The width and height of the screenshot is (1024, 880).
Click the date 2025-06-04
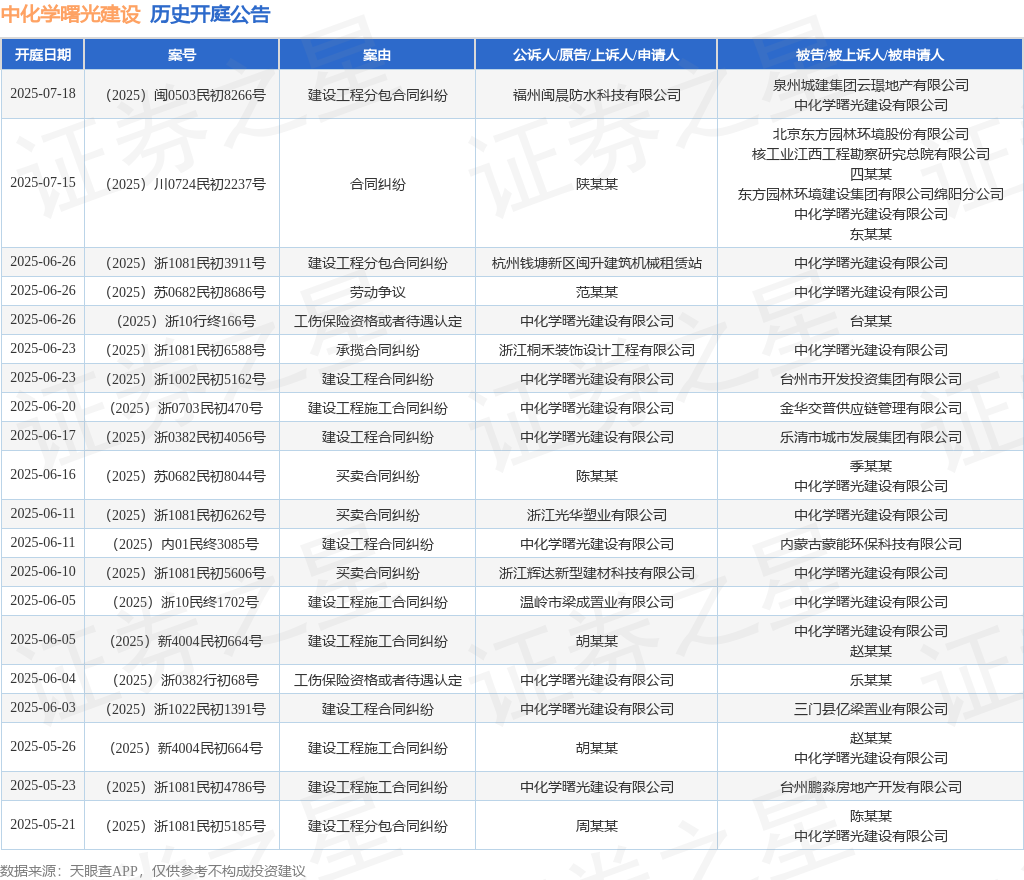pyautogui.click(x=43, y=678)
